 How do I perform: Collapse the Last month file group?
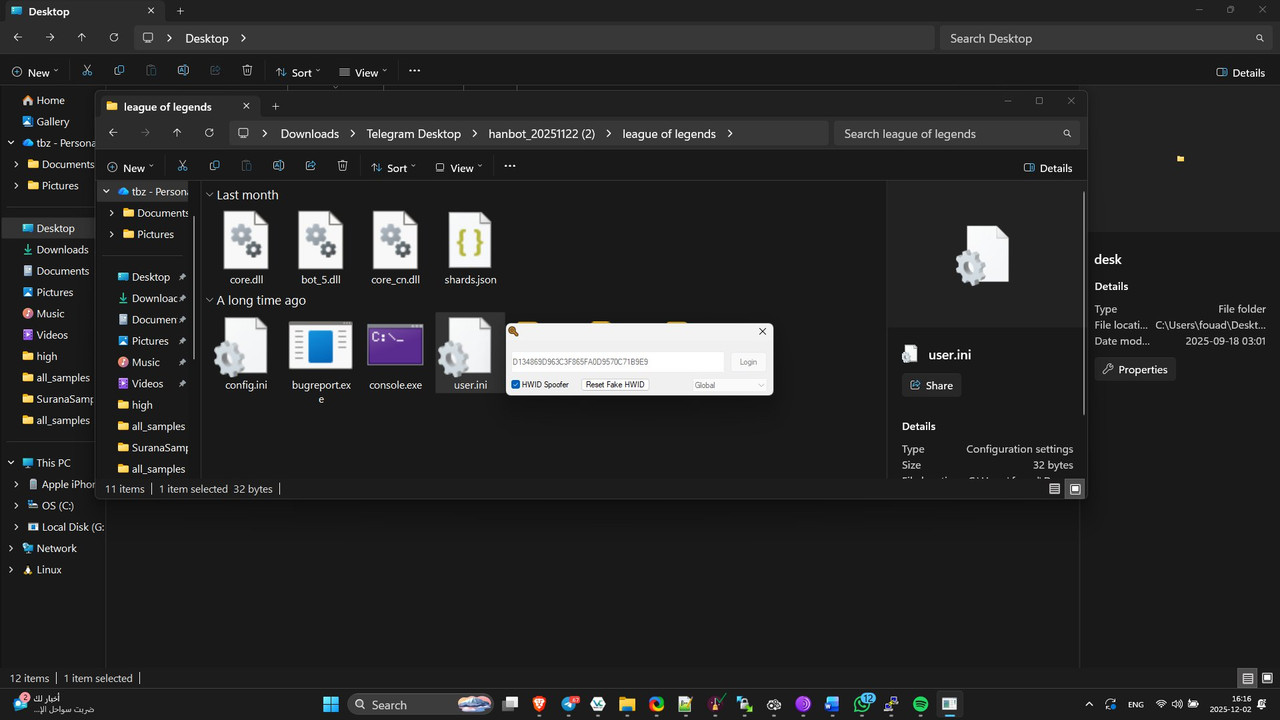click(210, 195)
